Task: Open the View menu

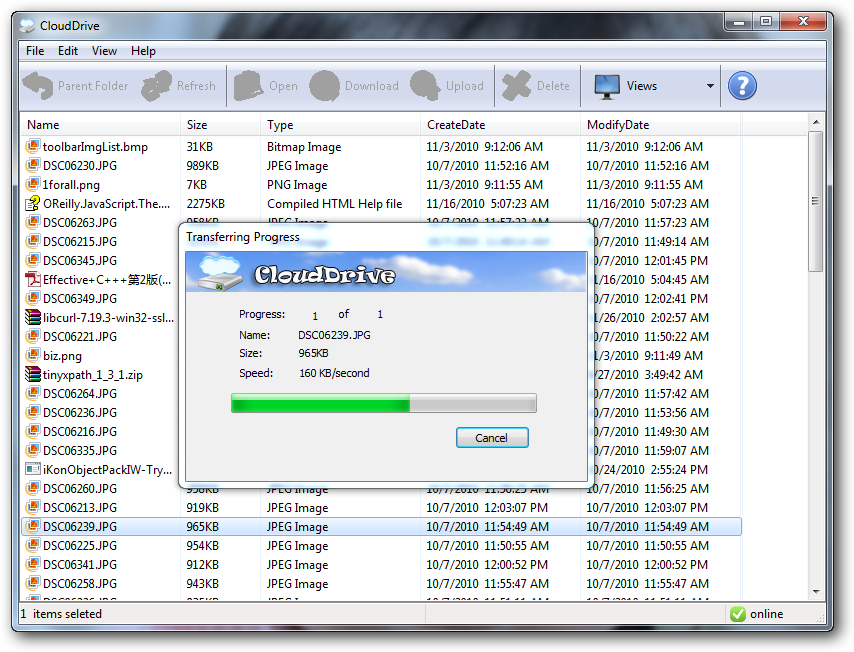Action: coord(104,51)
